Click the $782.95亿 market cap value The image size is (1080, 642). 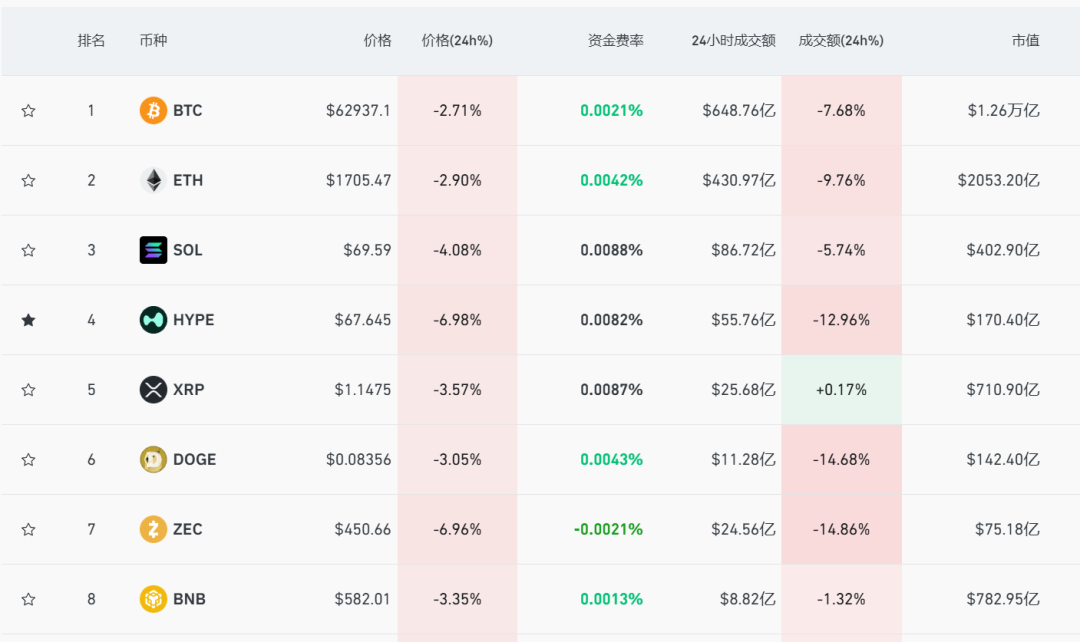pos(1003,599)
